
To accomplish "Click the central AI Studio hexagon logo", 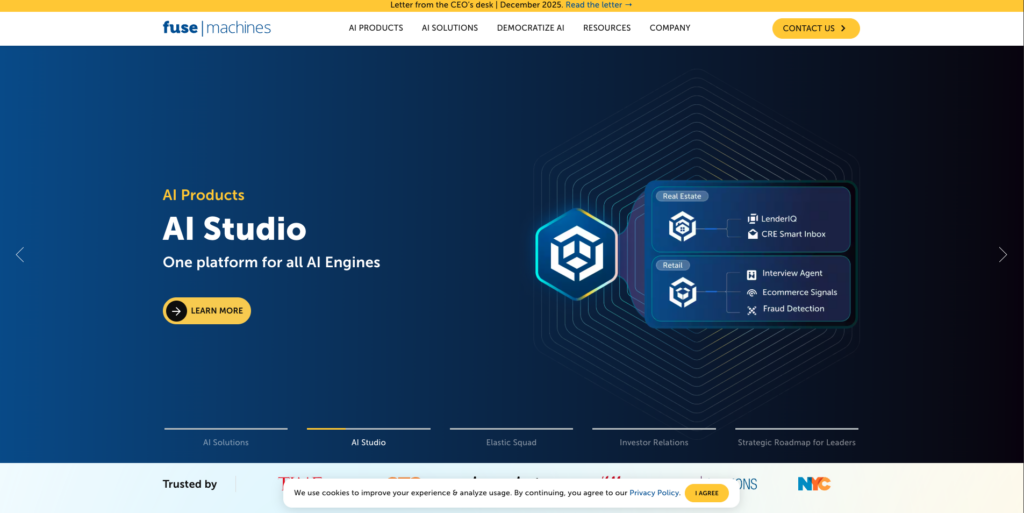I will [x=576, y=254].
